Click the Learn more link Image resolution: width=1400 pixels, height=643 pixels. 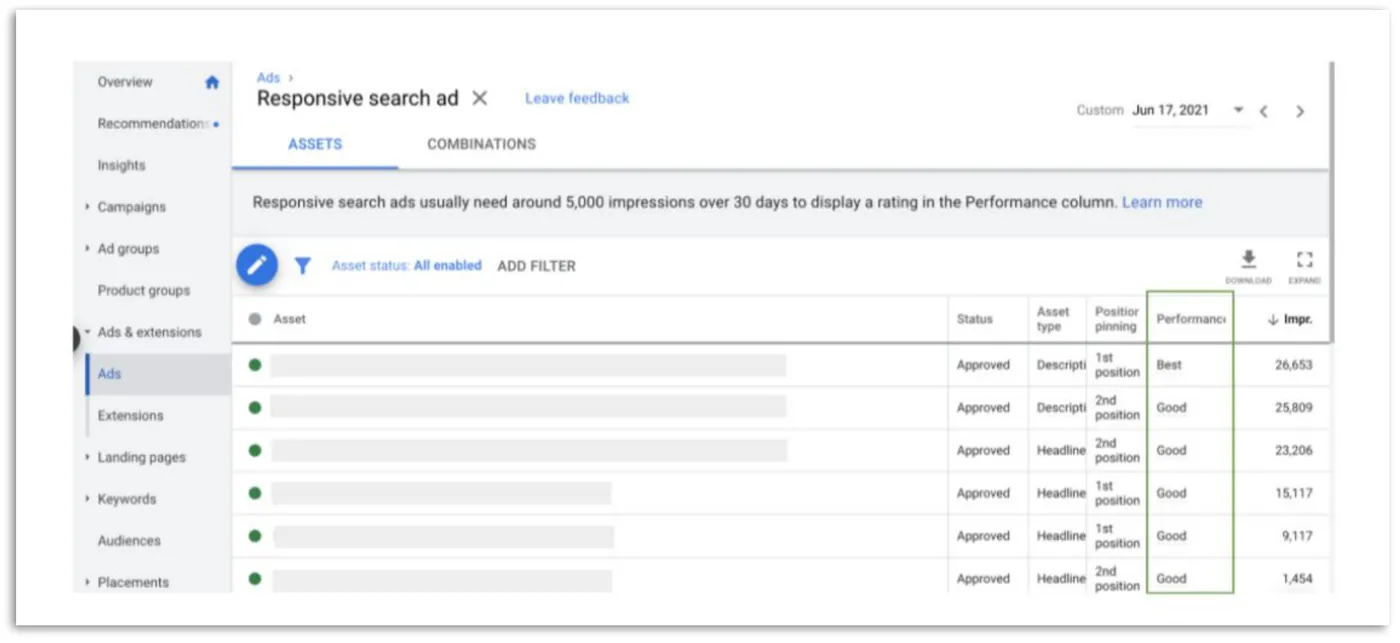[x=1162, y=202]
